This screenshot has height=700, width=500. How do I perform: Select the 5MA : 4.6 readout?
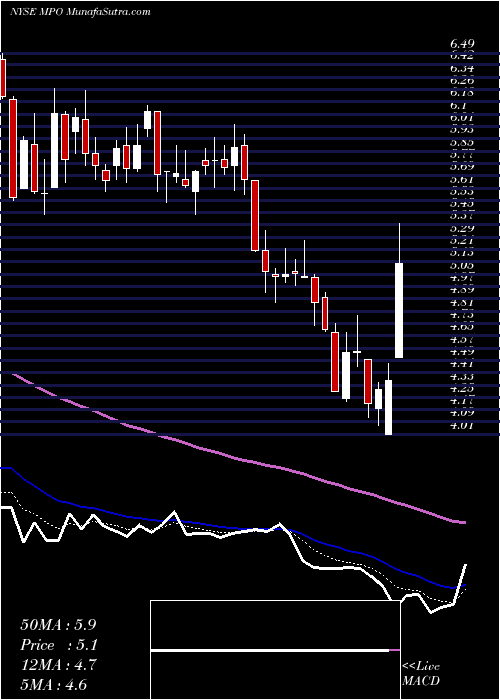54,684
